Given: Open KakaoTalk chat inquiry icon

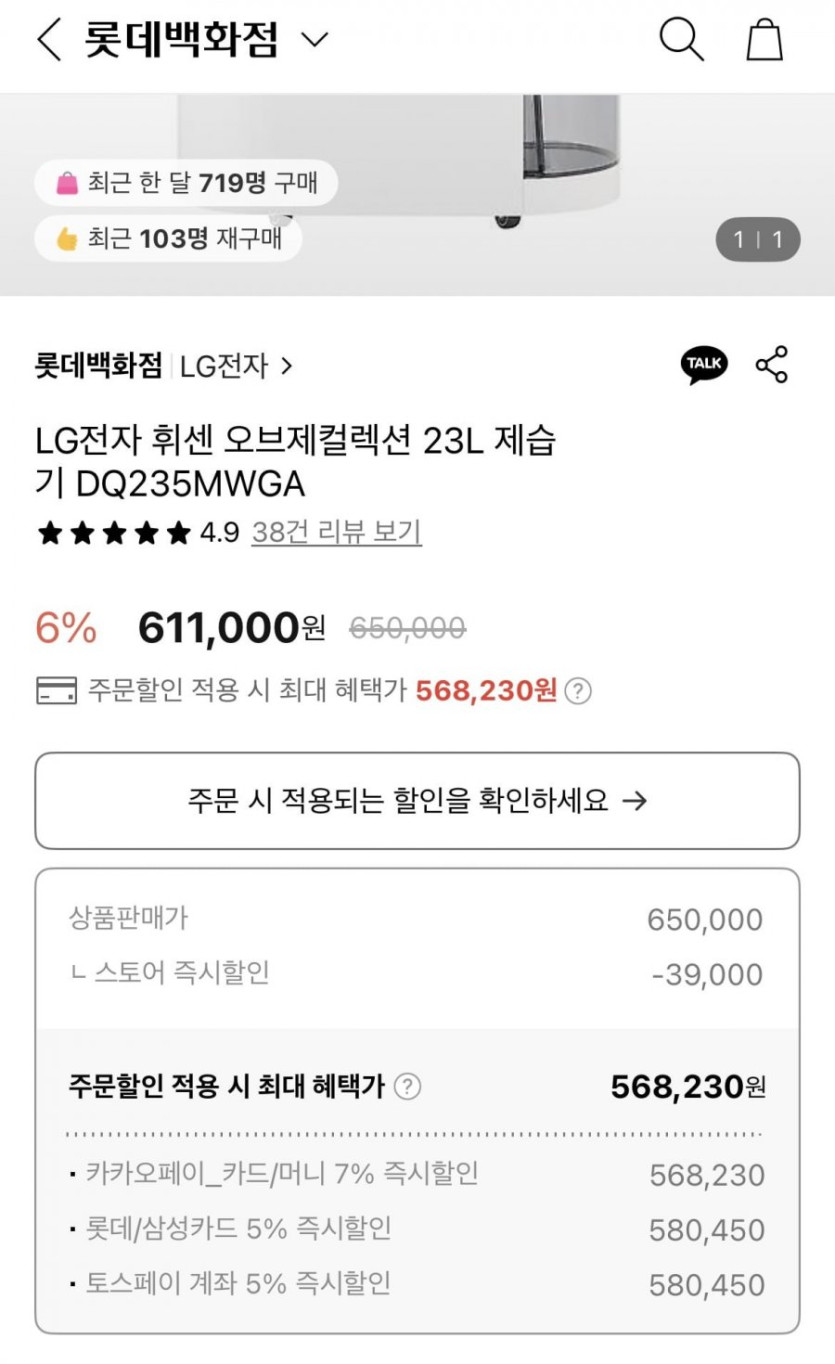Looking at the screenshot, I should [x=704, y=365].
